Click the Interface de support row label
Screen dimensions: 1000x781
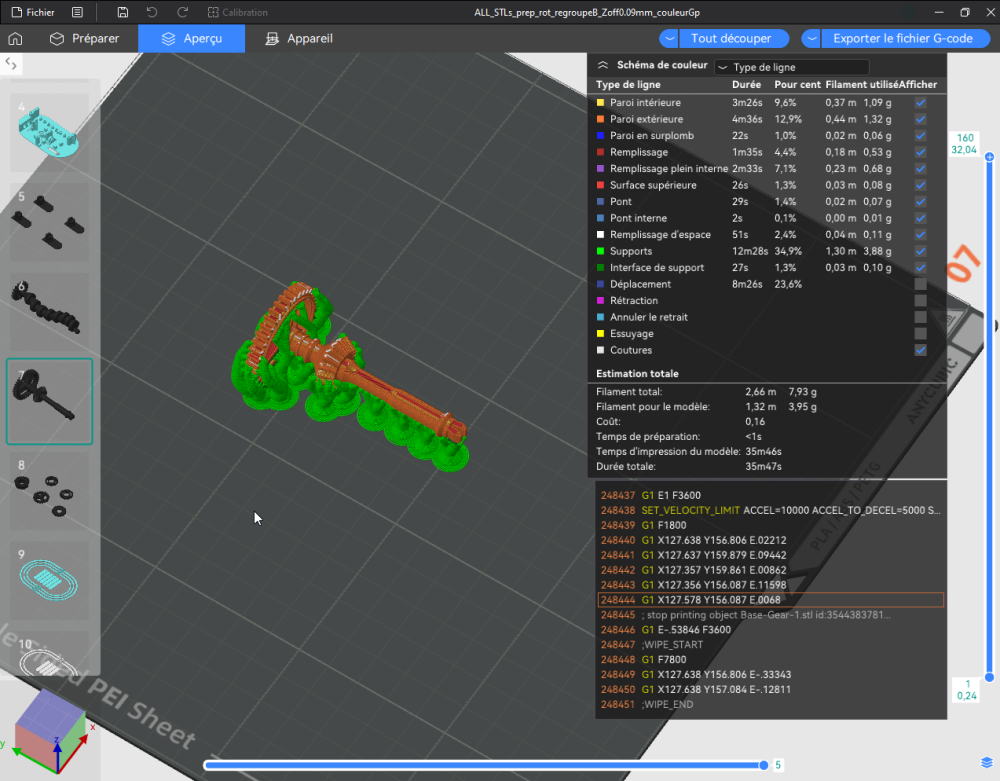[657, 268]
